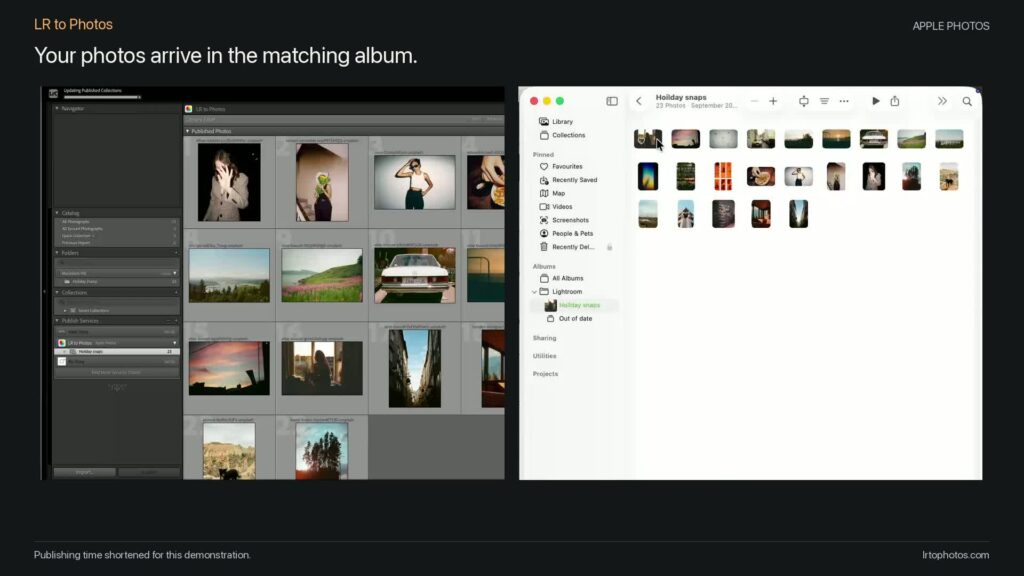Expand the Utilities section in sidebar
This screenshot has height=576, width=1024.
[544, 356]
